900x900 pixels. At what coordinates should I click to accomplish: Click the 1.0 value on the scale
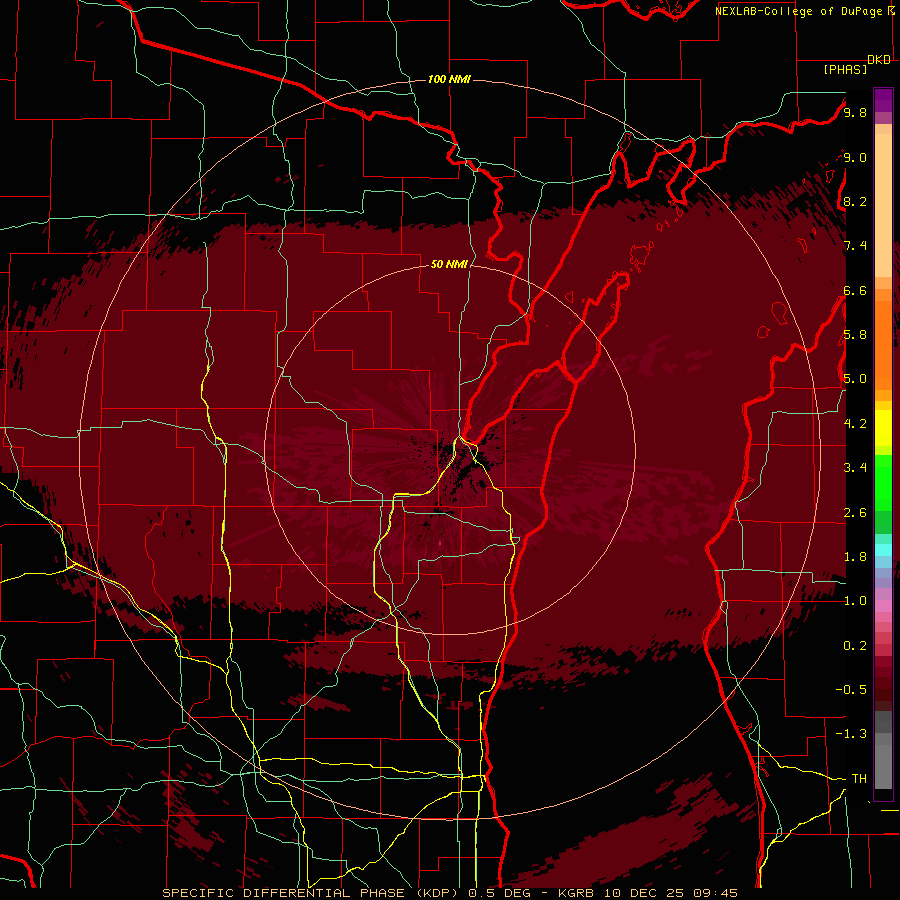pyautogui.click(x=855, y=601)
